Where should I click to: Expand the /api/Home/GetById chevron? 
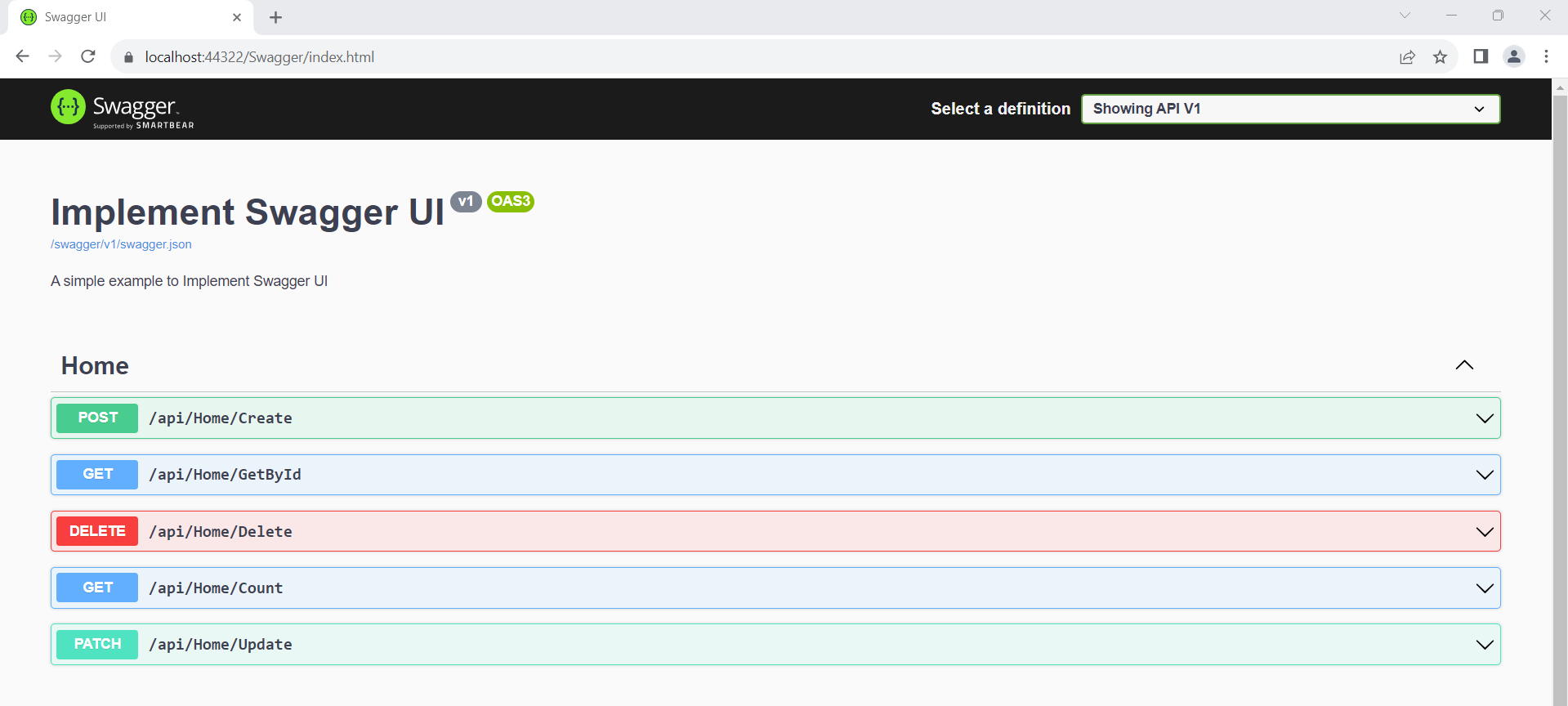tap(1485, 475)
